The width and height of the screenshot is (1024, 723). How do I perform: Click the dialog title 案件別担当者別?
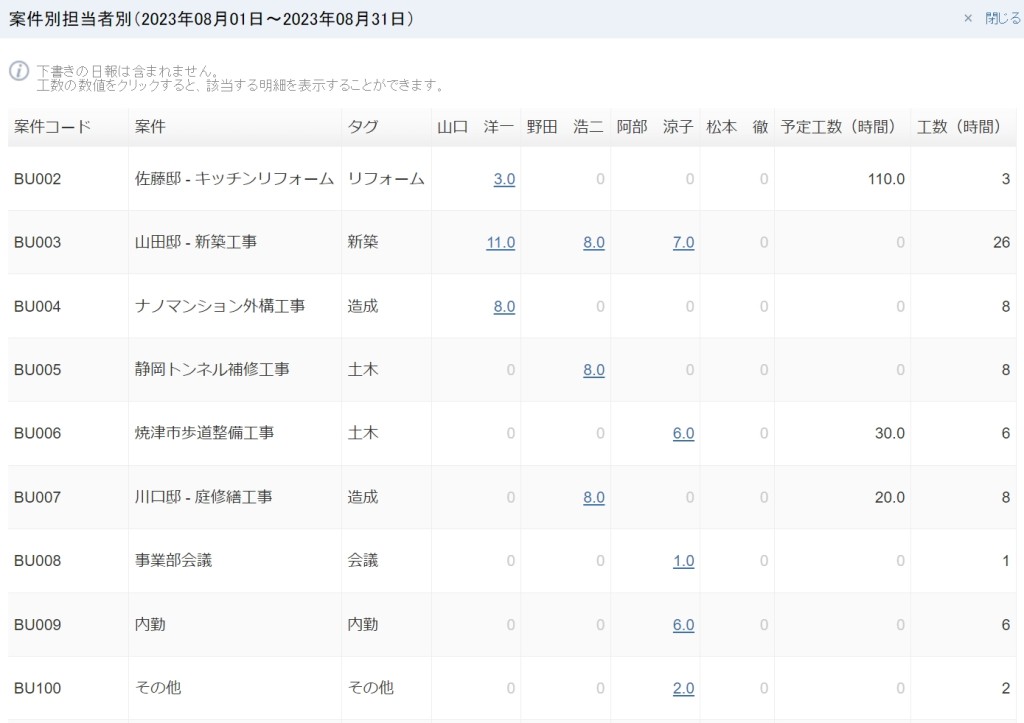point(71,19)
